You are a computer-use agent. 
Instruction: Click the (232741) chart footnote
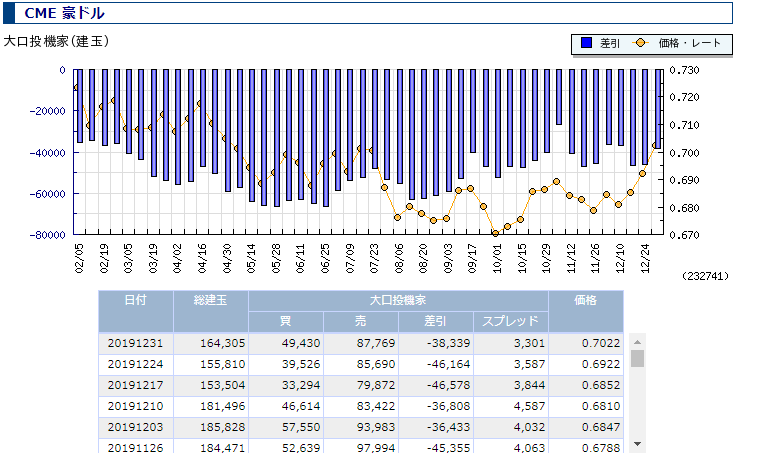coord(705,276)
